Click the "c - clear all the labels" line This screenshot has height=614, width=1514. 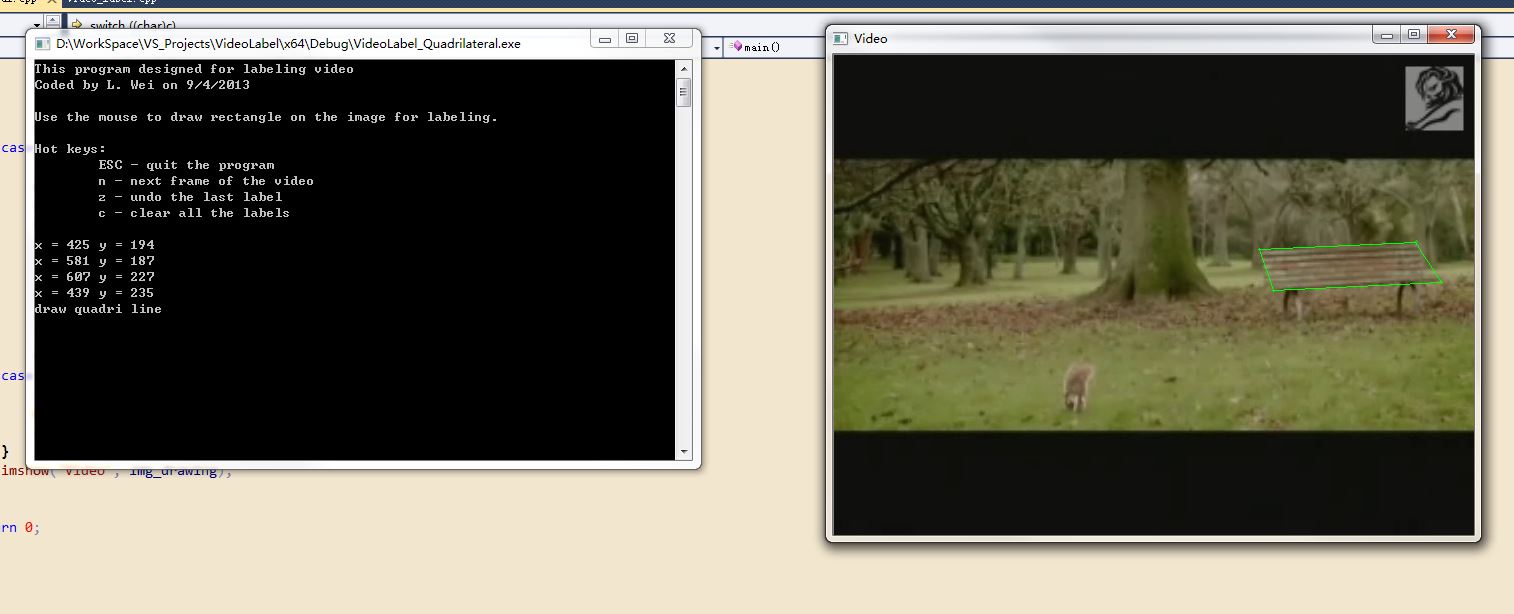tap(194, 213)
